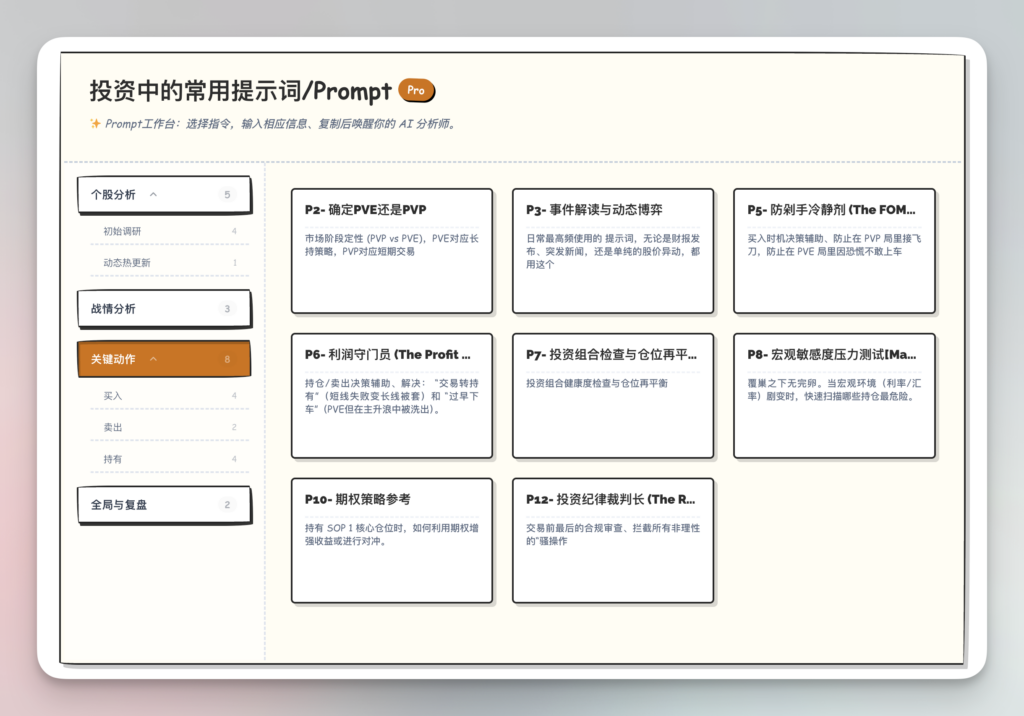The width and height of the screenshot is (1024, 716).
Task: Collapse the 个股分析 chevron arrow
Action: point(153,195)
